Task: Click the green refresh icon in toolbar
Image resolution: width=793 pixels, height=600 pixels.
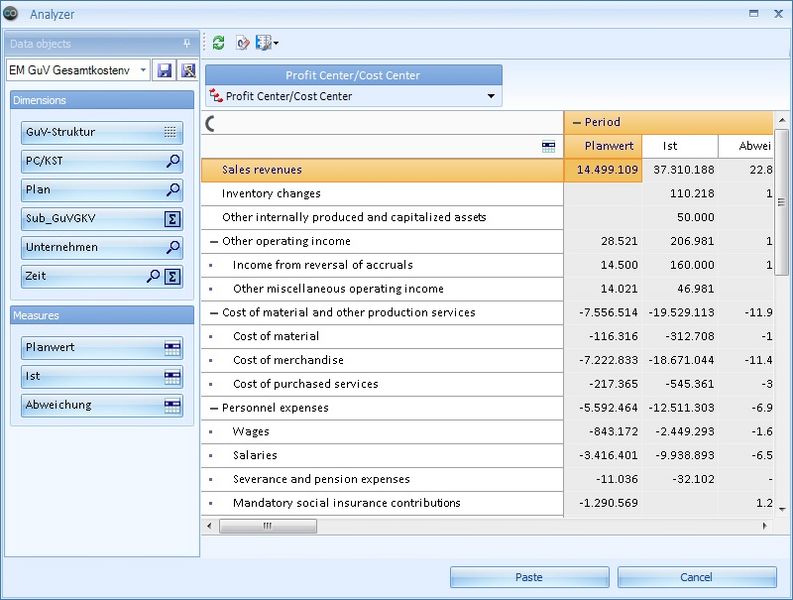Action: coord(218,43)
